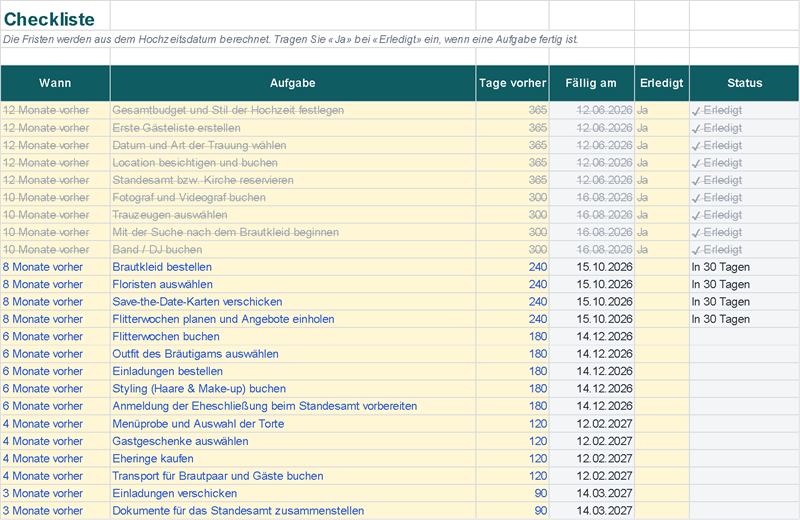Image resolution: width=800 pixels, height=520 pixels.
Task: Click the due date of Menüprobe row
Action: point(591,424)
